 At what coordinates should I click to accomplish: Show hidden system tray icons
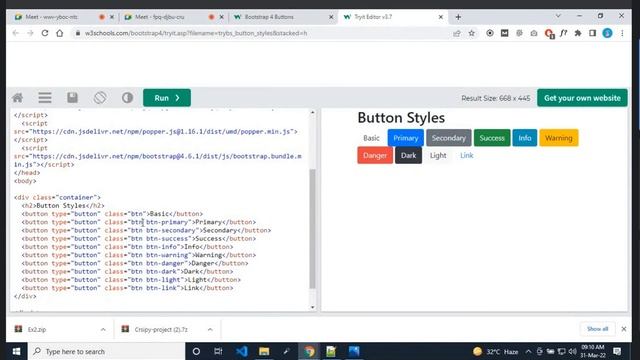pyautogui.click(x=528, y=351)
